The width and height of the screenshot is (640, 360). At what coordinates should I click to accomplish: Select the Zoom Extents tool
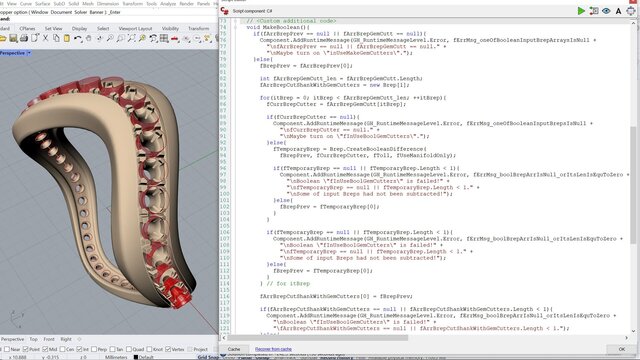pos(131,38)
